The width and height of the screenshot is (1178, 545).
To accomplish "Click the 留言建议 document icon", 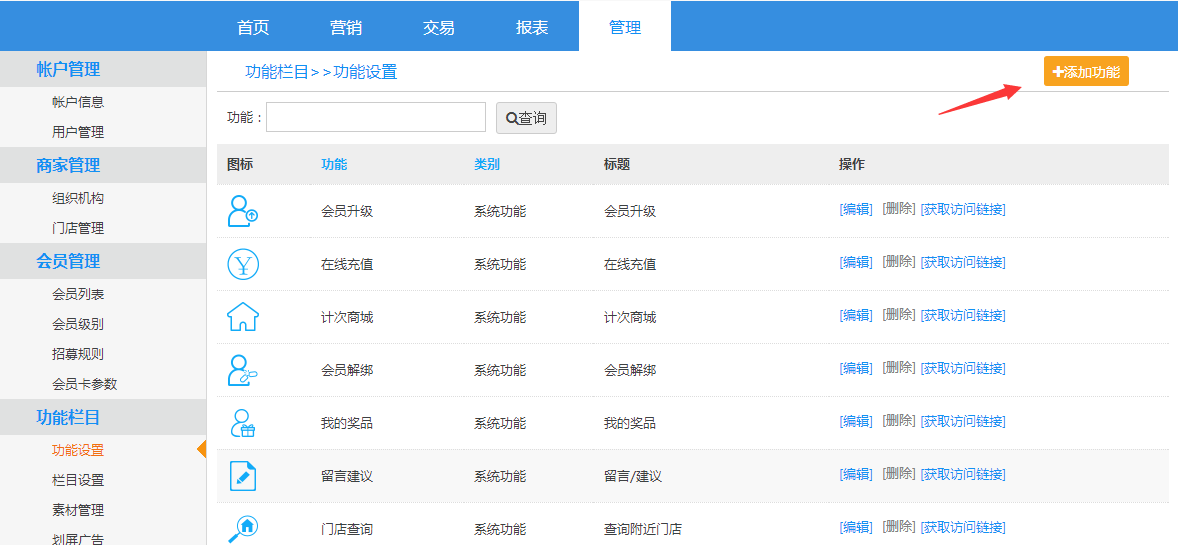I will pyautogui.click(x=243, y=476).
